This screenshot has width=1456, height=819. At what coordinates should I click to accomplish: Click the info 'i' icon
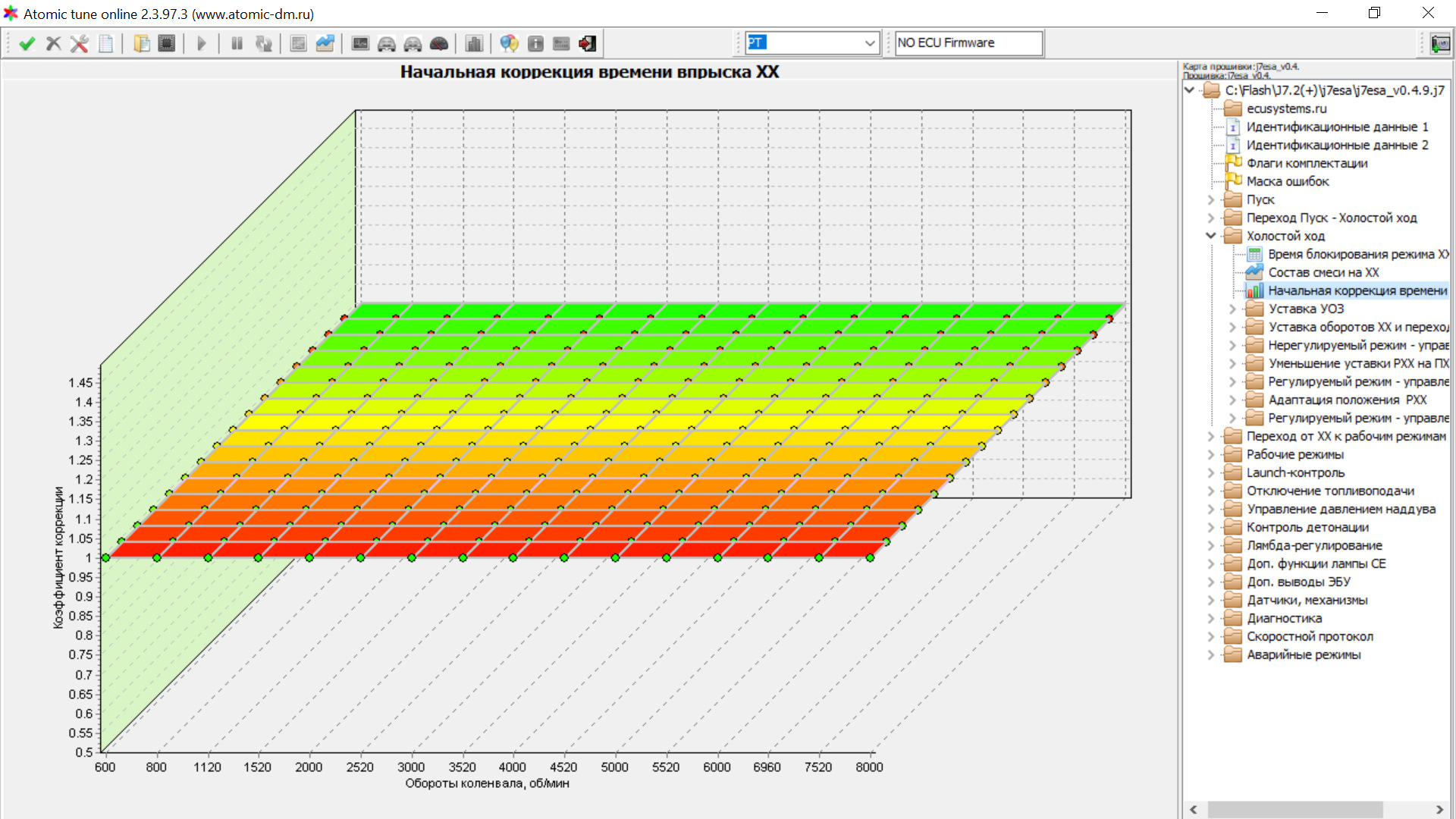[x=535, y=43]
